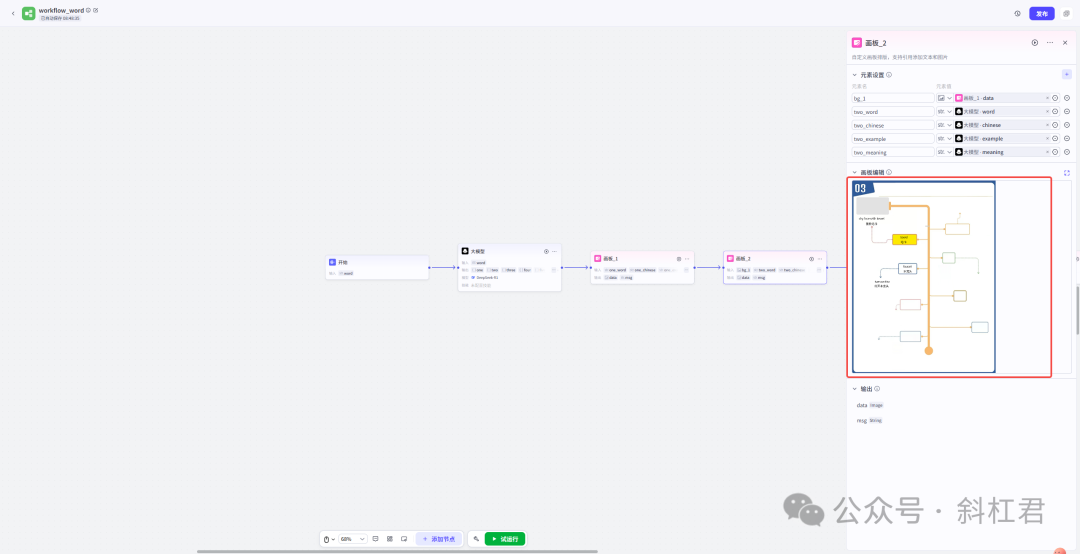Screen dimensions: 1080x554
Task: Remove the two_example element row
Action: (x=1067, y=138)
